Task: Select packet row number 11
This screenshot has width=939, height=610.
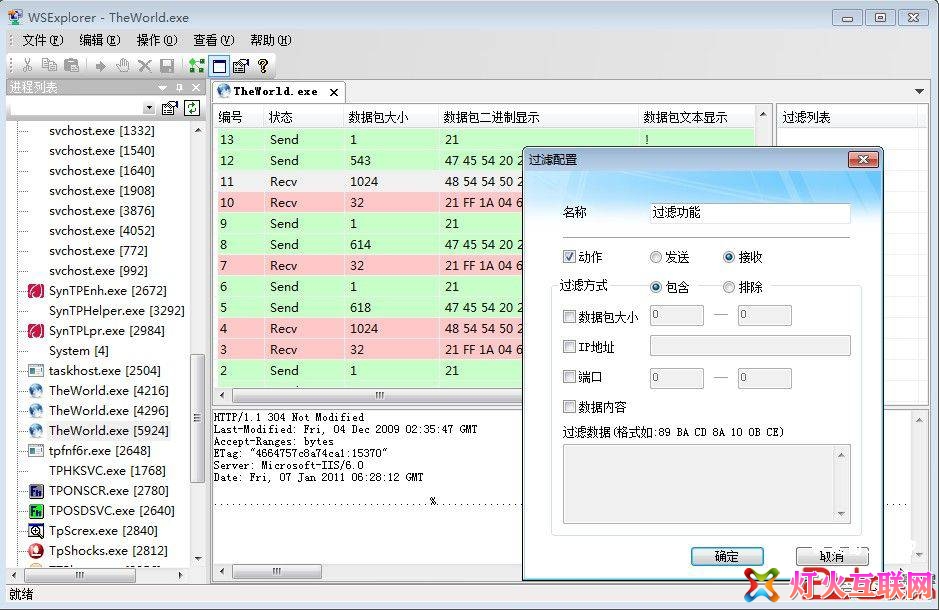Action: (x=368, y=181)
